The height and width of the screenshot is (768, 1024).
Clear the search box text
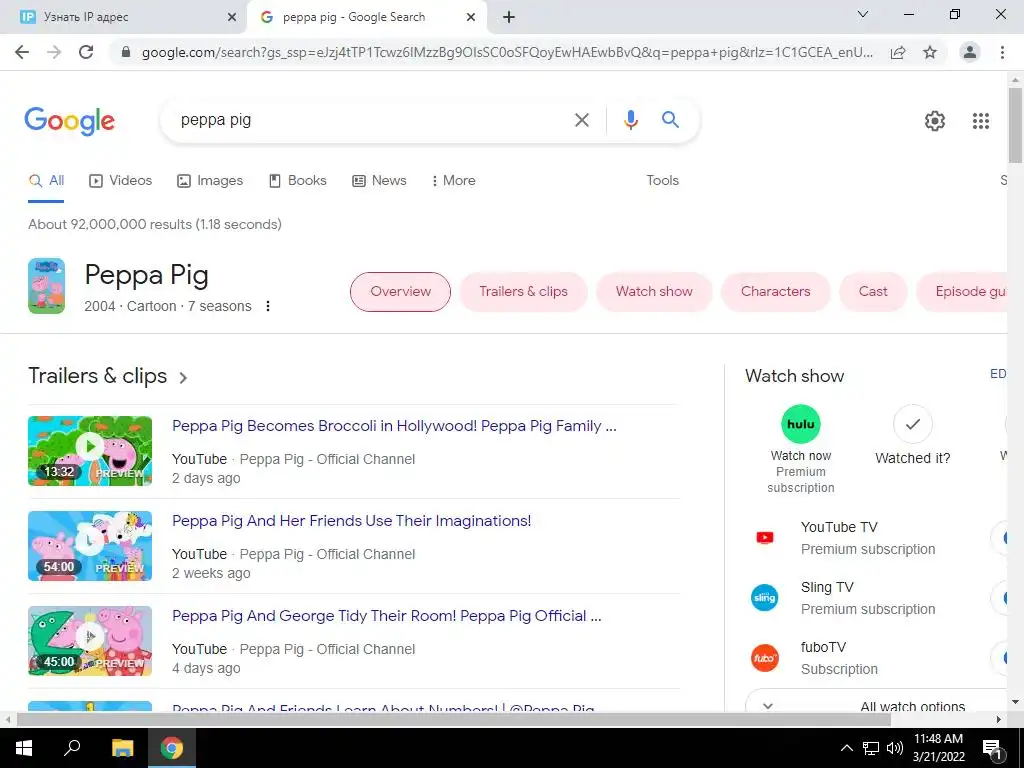[x=581, y=120]
